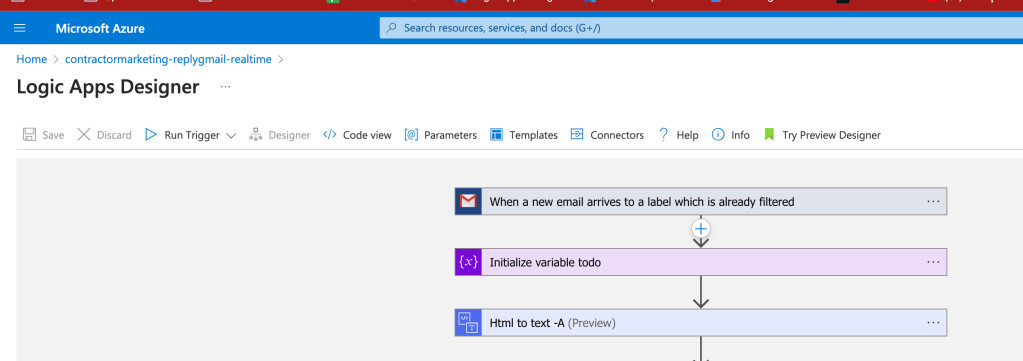
Task: Open contractormarketing-replygmail-realtime breadcrumb
Action: [x=168, y=59]
